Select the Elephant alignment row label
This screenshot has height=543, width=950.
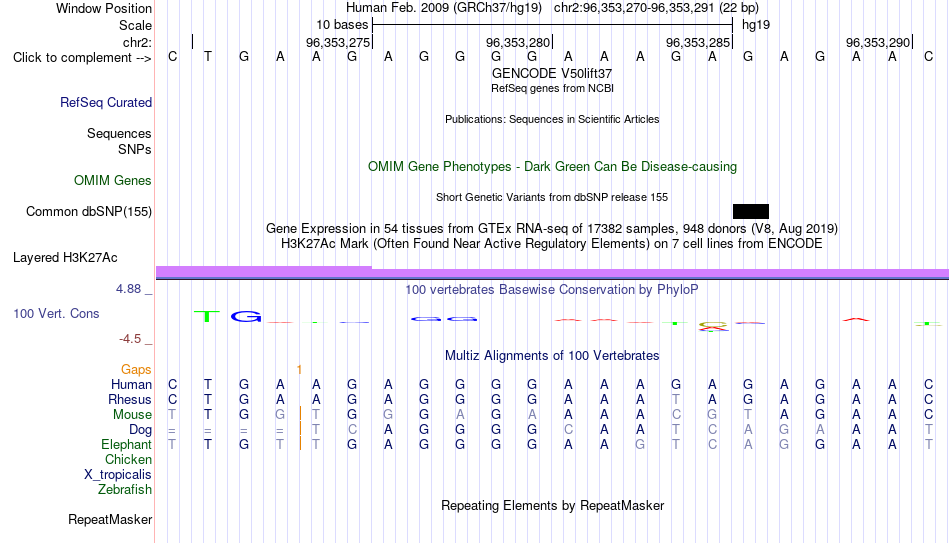coord(127,445)
